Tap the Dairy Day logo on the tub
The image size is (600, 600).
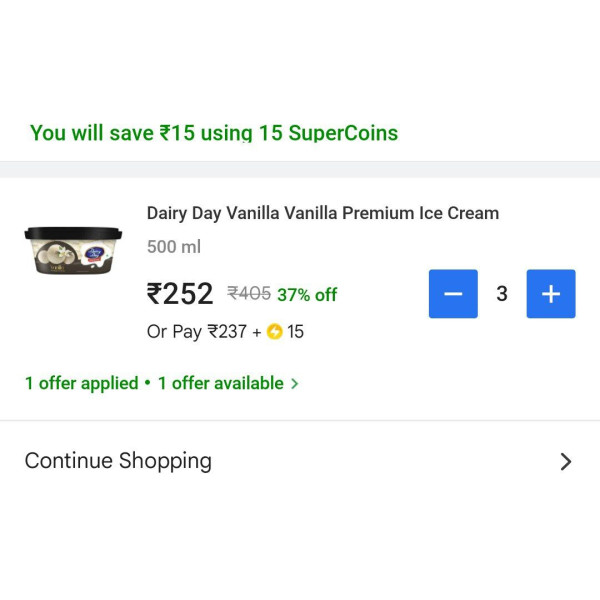point(94,254)
